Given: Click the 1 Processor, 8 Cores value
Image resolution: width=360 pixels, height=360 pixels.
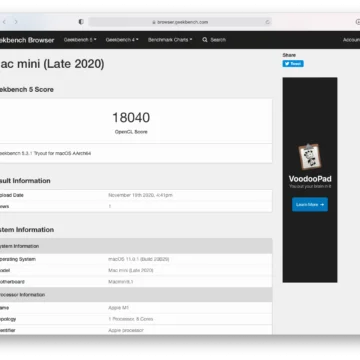Looking at the screenshot, I should coord(131,319).
